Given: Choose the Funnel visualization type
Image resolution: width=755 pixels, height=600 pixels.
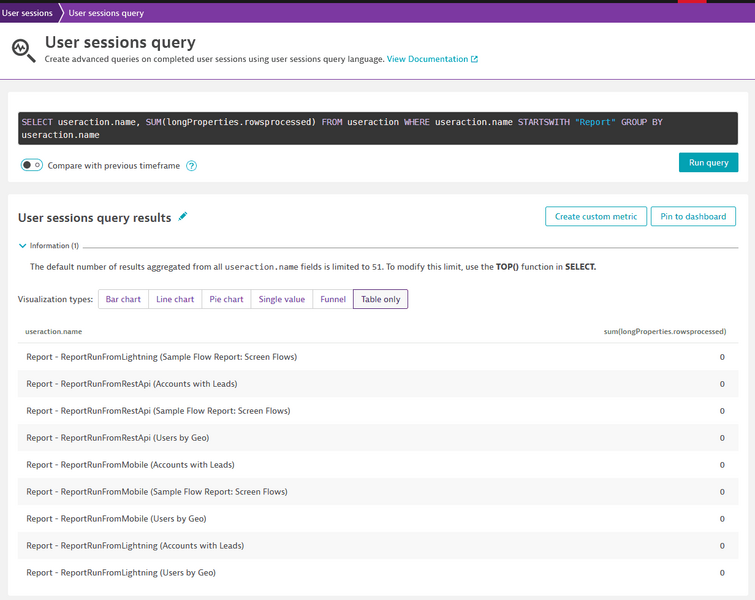Looking at the screenshot, I should coord(332,299).
